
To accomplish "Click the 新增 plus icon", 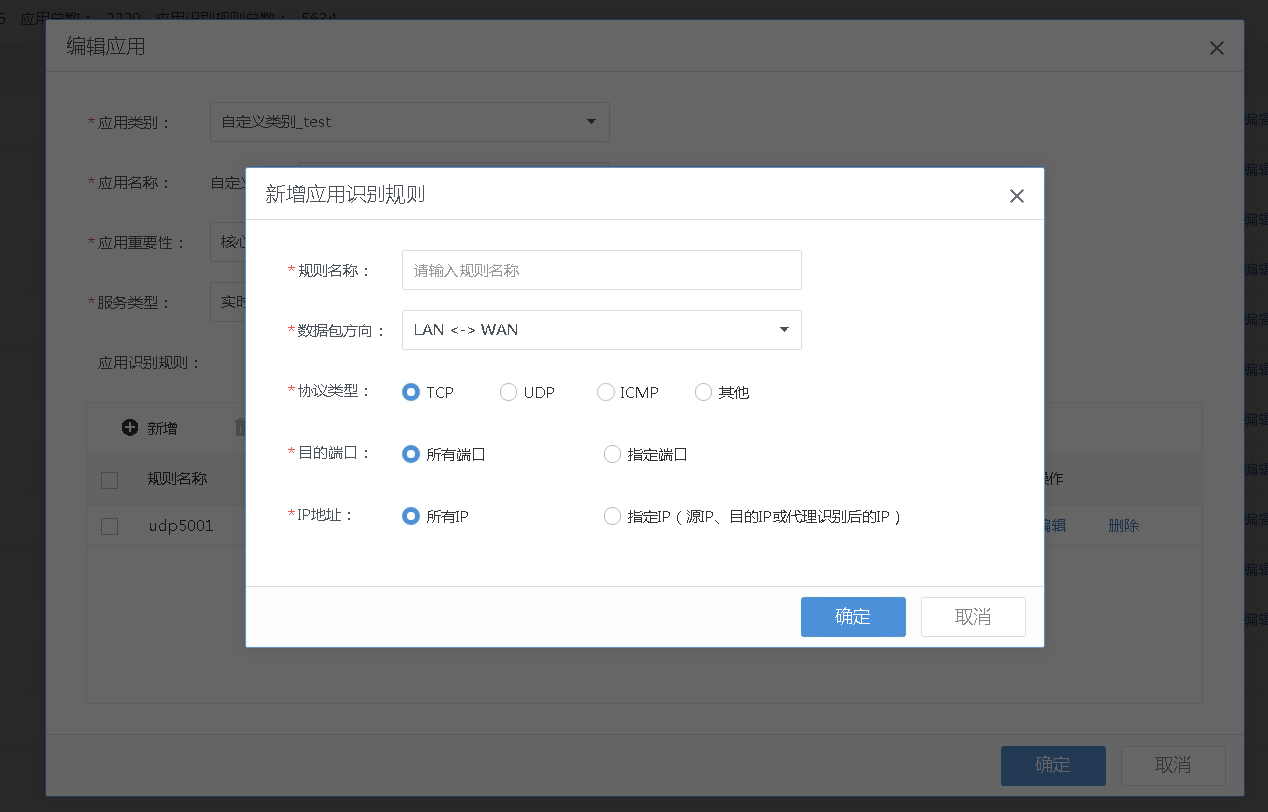I will [130, 428].
